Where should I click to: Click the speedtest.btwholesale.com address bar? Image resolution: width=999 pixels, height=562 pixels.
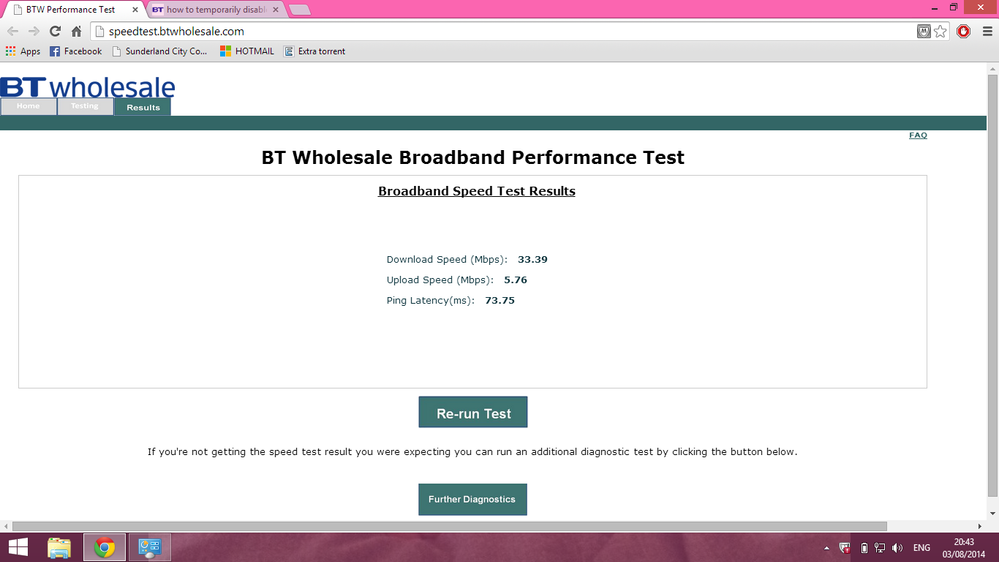503,31
